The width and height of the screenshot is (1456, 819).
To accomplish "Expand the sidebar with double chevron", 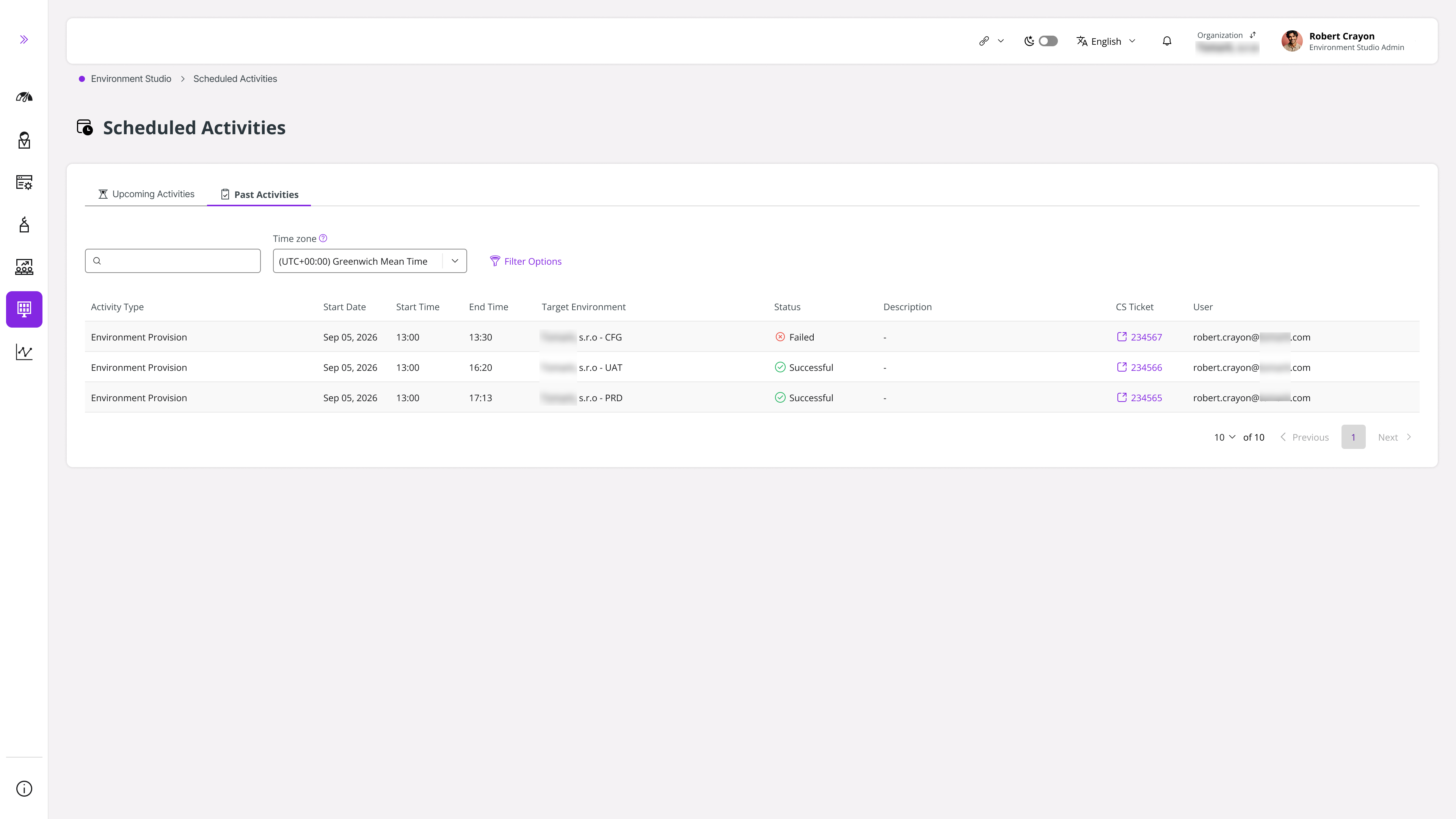I will tap(24, 39).
